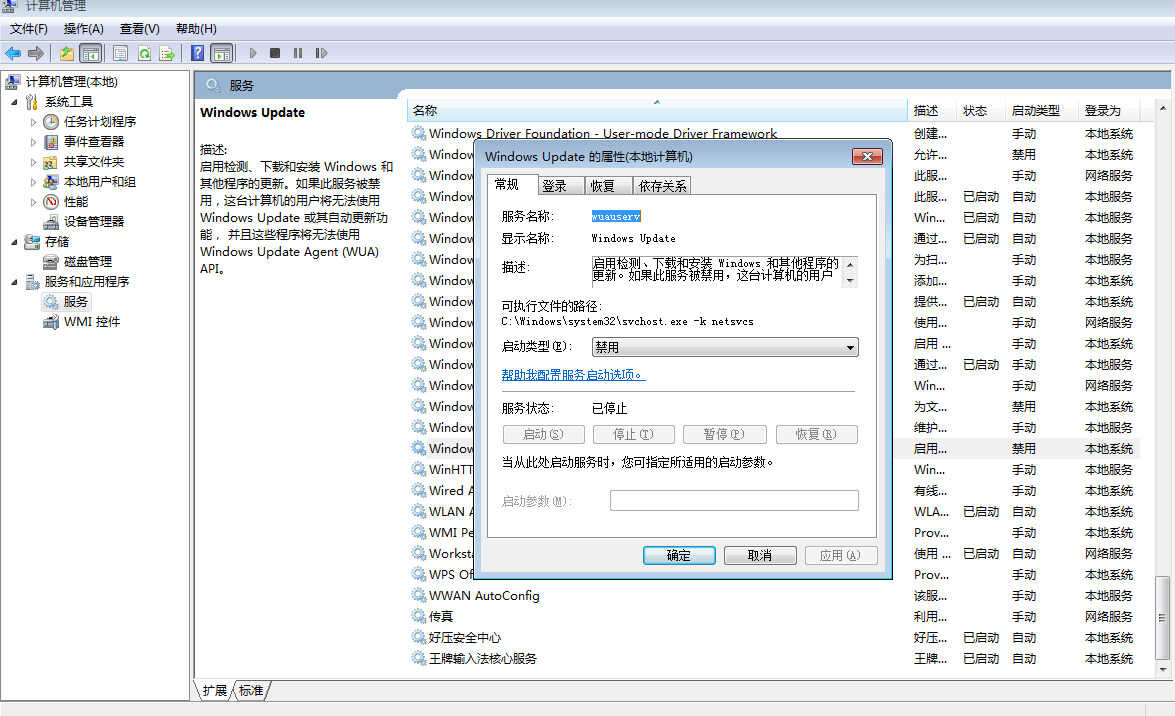Collapse the 系统工具 tree node
This screenshot has height=716, width=1175.
(x=14, y=102)
